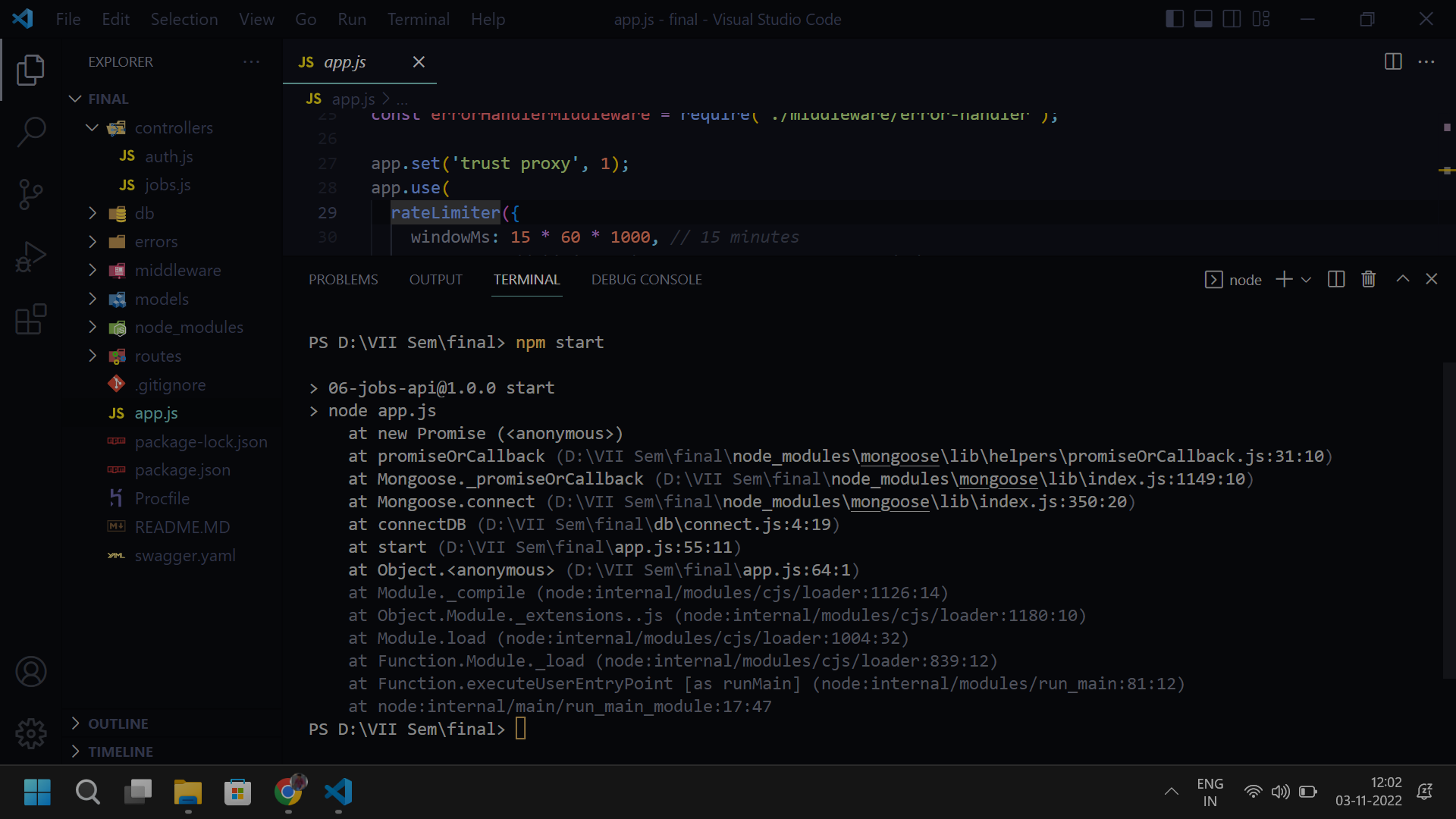Open editor more actions menu
This screenshot has width=1456, height=819.
click(x=1426, y=61)
